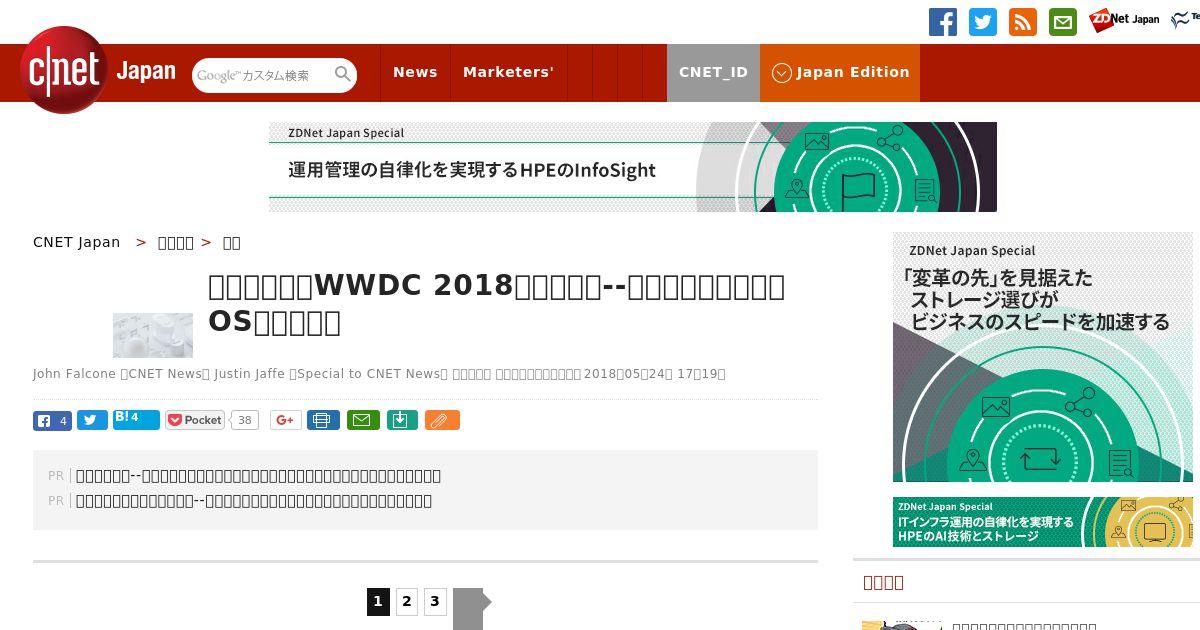Image resolution: width=1200 pixels, height=630 pixels.
Task: Focus the Google custom search field
Action: point(262,75)
